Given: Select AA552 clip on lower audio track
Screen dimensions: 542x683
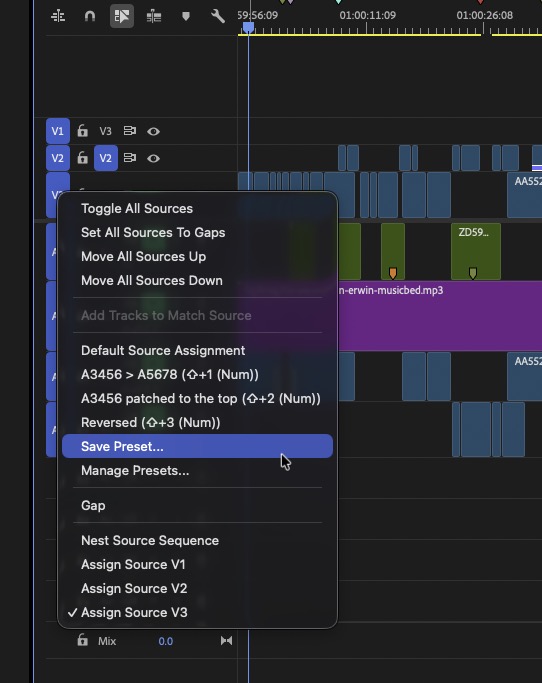Looking at the screenshot, I should pyautogui.click(x=525, y=376).
